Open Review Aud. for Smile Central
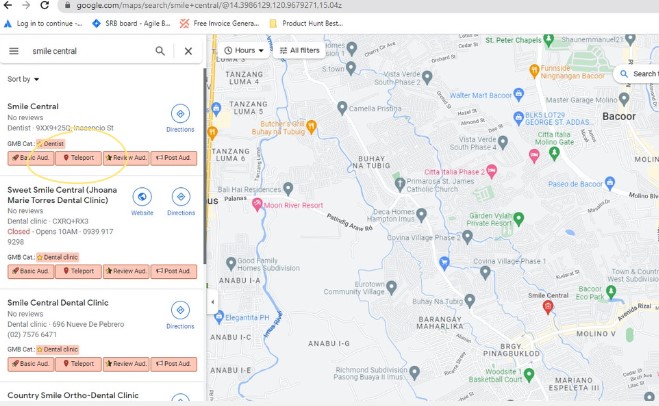The image size is (659, 406). coord(126,158)
